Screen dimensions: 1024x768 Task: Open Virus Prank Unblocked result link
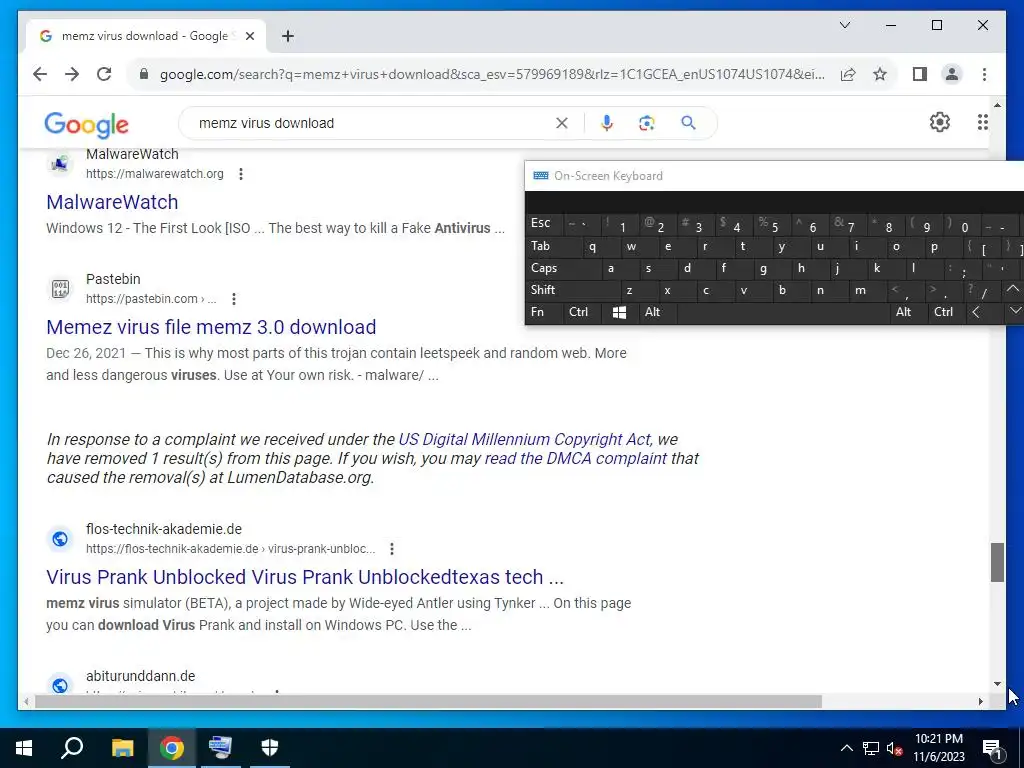coord(304,577)
